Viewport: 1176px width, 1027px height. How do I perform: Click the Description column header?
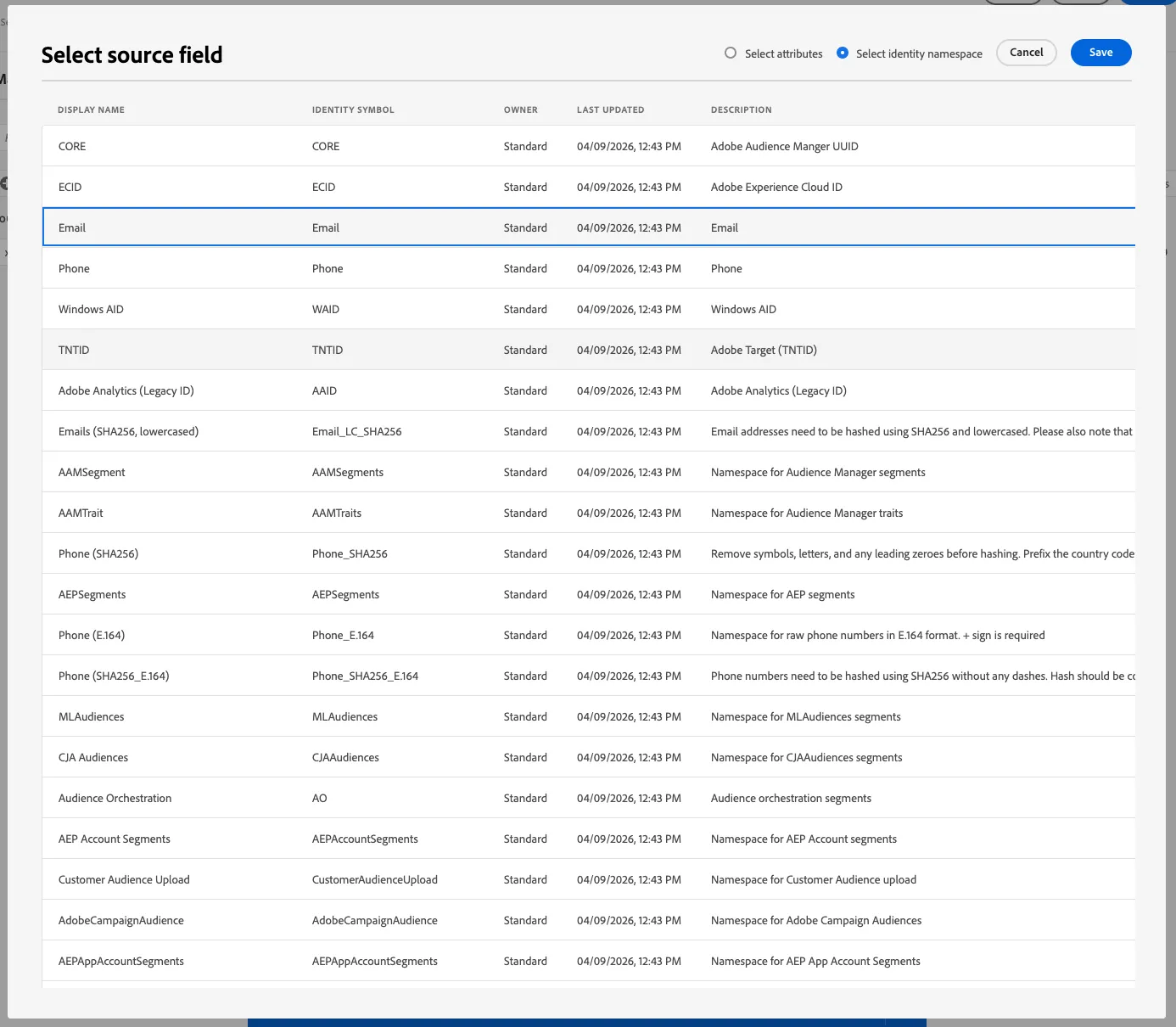[x=742, y=109]
